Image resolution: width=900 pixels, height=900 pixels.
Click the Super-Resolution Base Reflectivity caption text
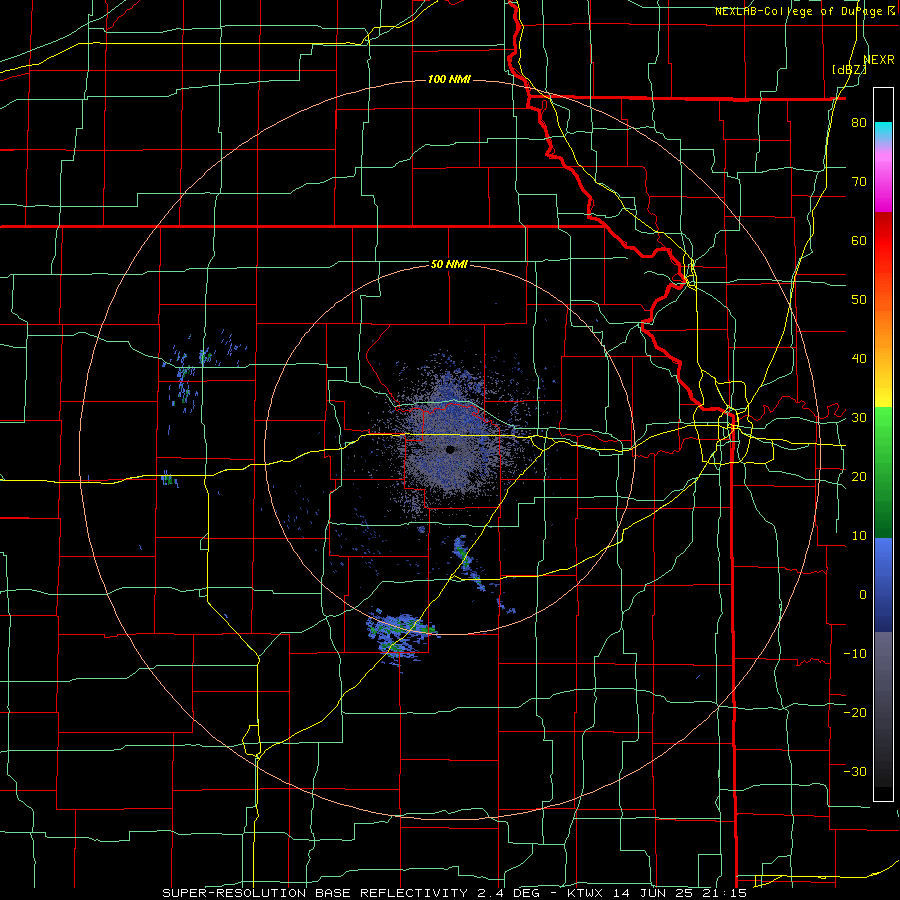[x=455, y=893]
